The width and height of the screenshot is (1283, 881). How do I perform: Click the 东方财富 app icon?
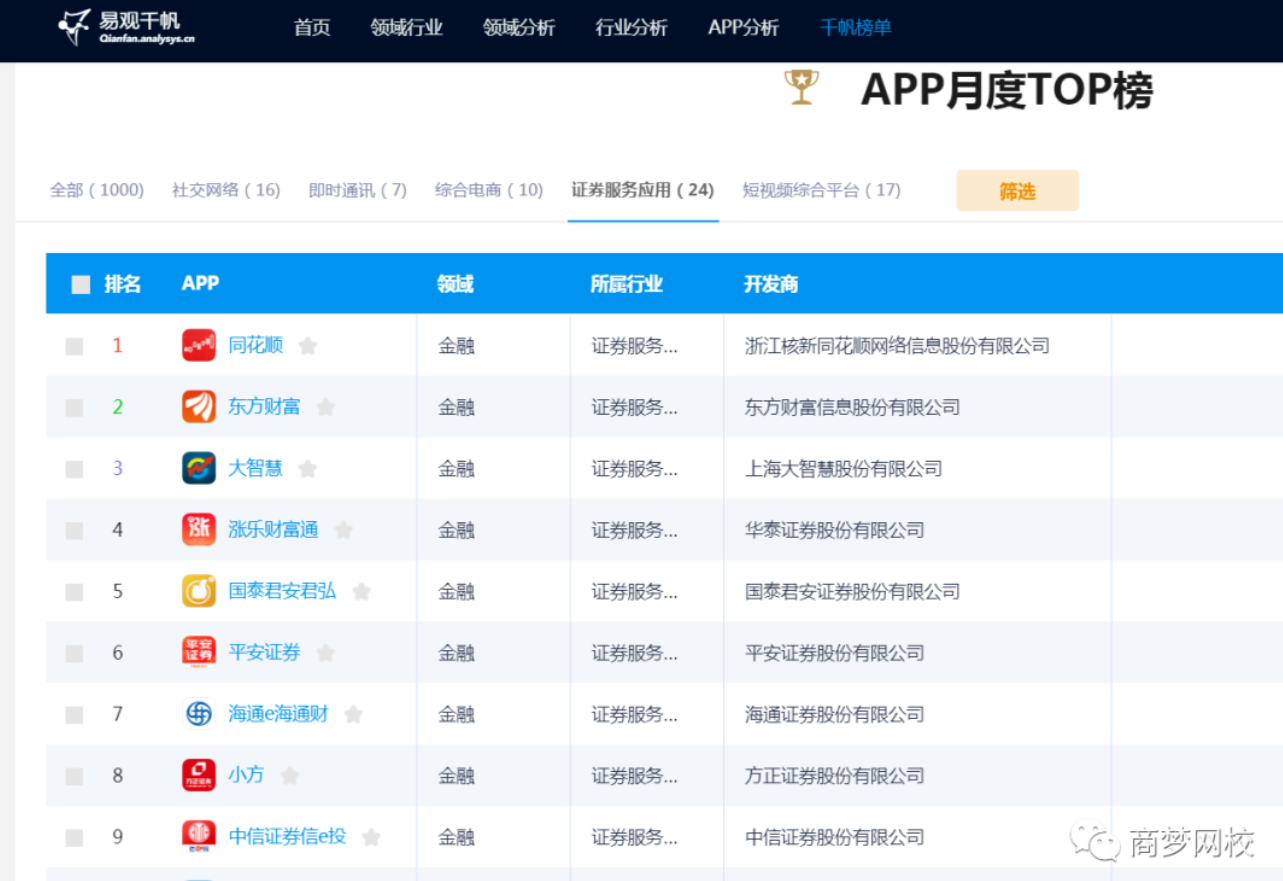pos(199,407)
